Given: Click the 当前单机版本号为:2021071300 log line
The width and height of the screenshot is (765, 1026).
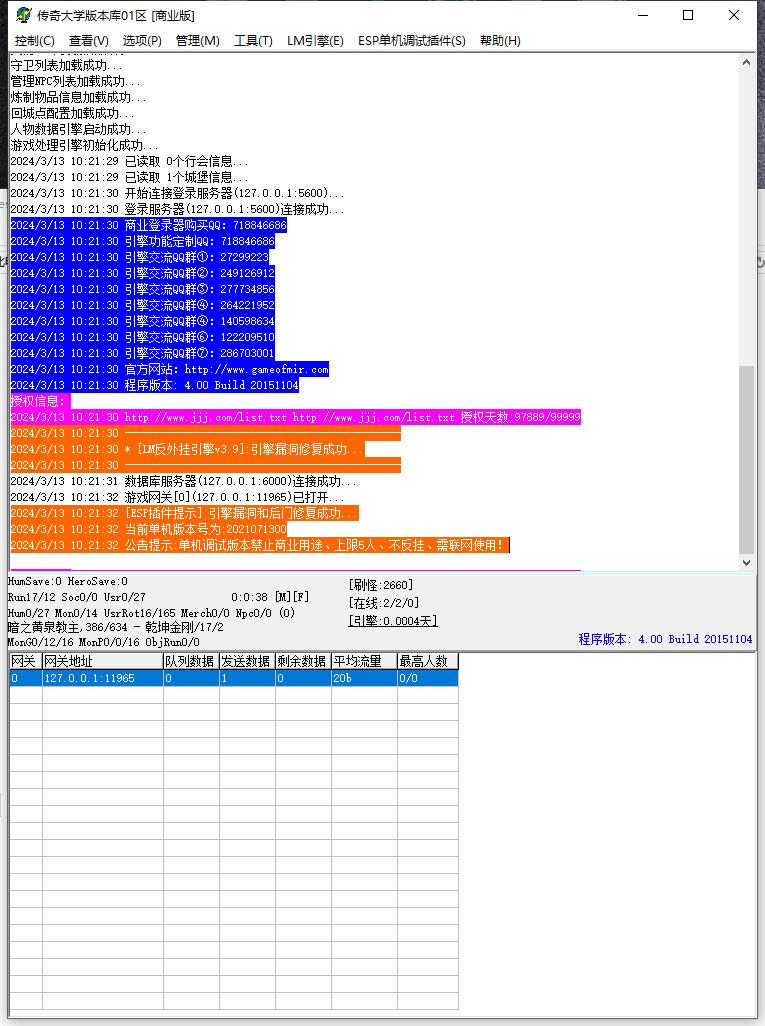Looking at the screenshot, I should click(149, 529).
